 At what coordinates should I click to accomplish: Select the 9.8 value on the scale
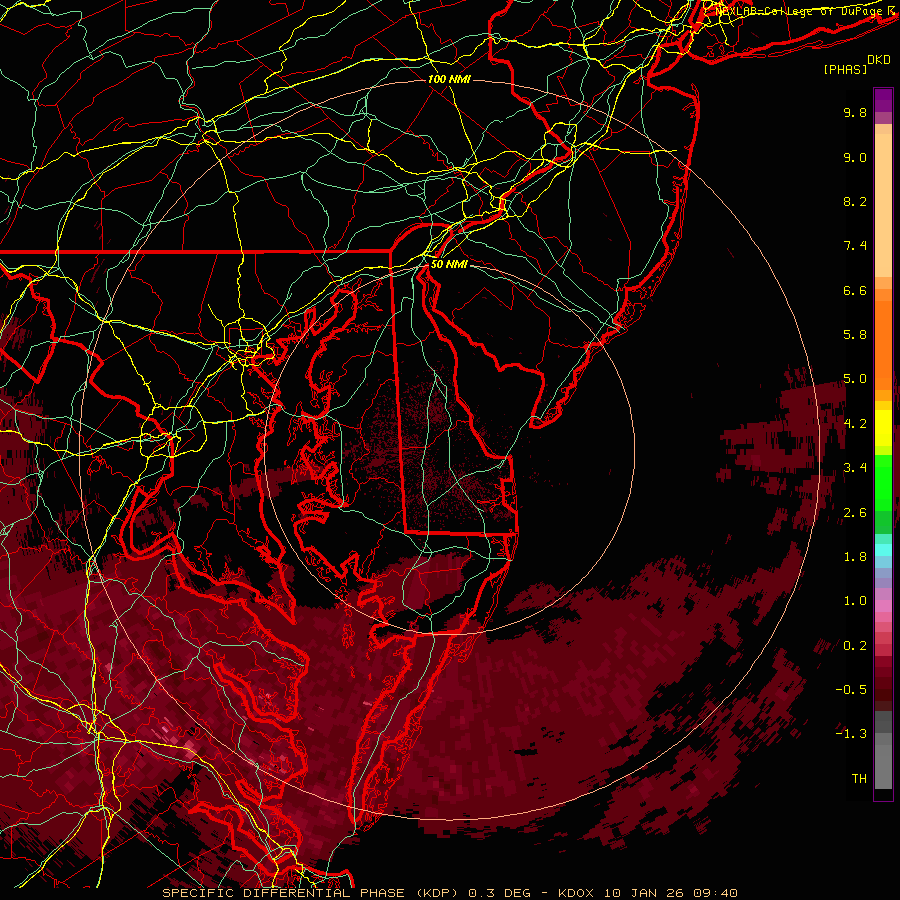[855, 112]
